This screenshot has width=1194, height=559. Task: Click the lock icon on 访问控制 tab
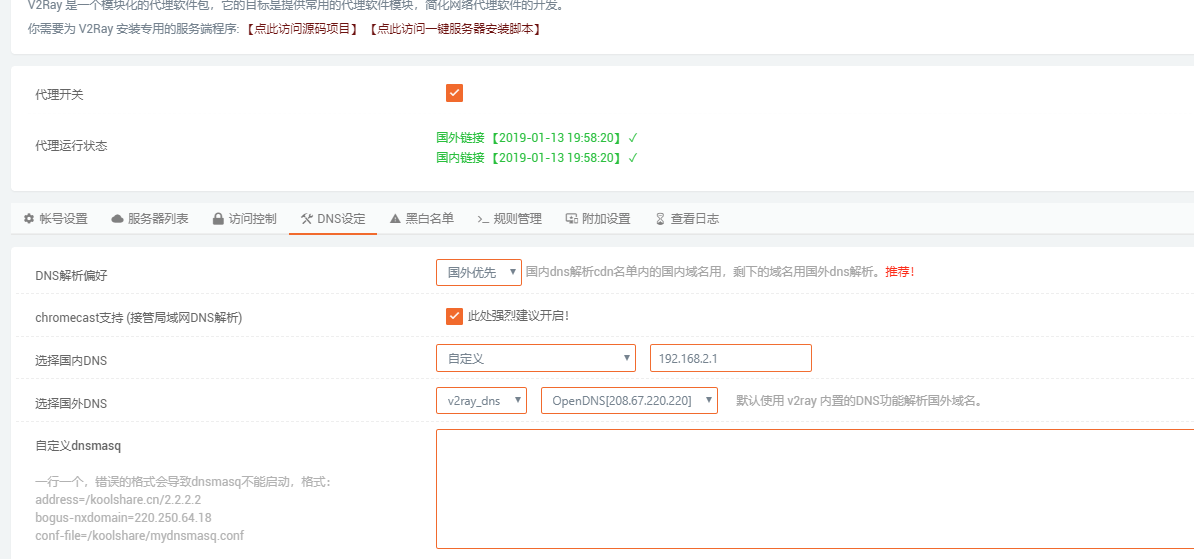pyautogui.click(x=218, y=219)
